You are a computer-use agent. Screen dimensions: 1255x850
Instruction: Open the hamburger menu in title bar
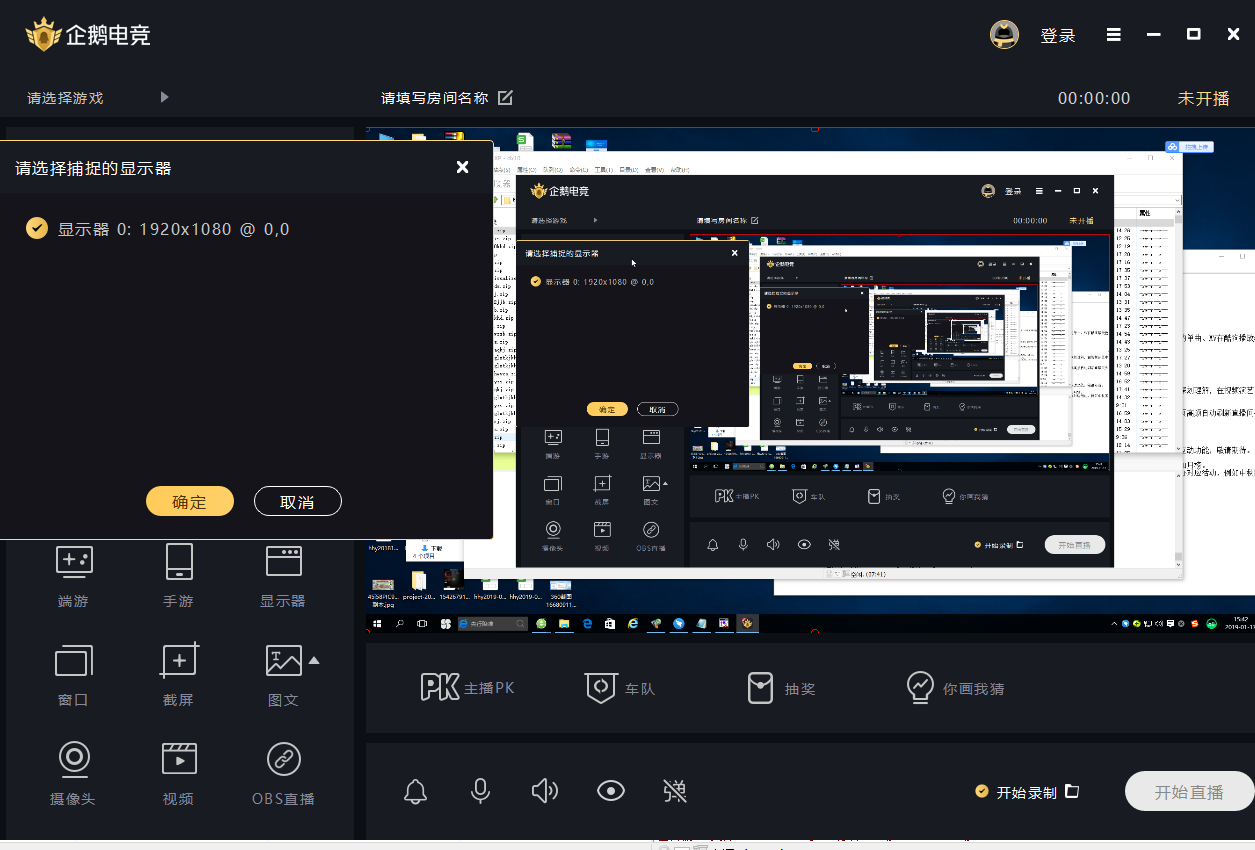1113,35
